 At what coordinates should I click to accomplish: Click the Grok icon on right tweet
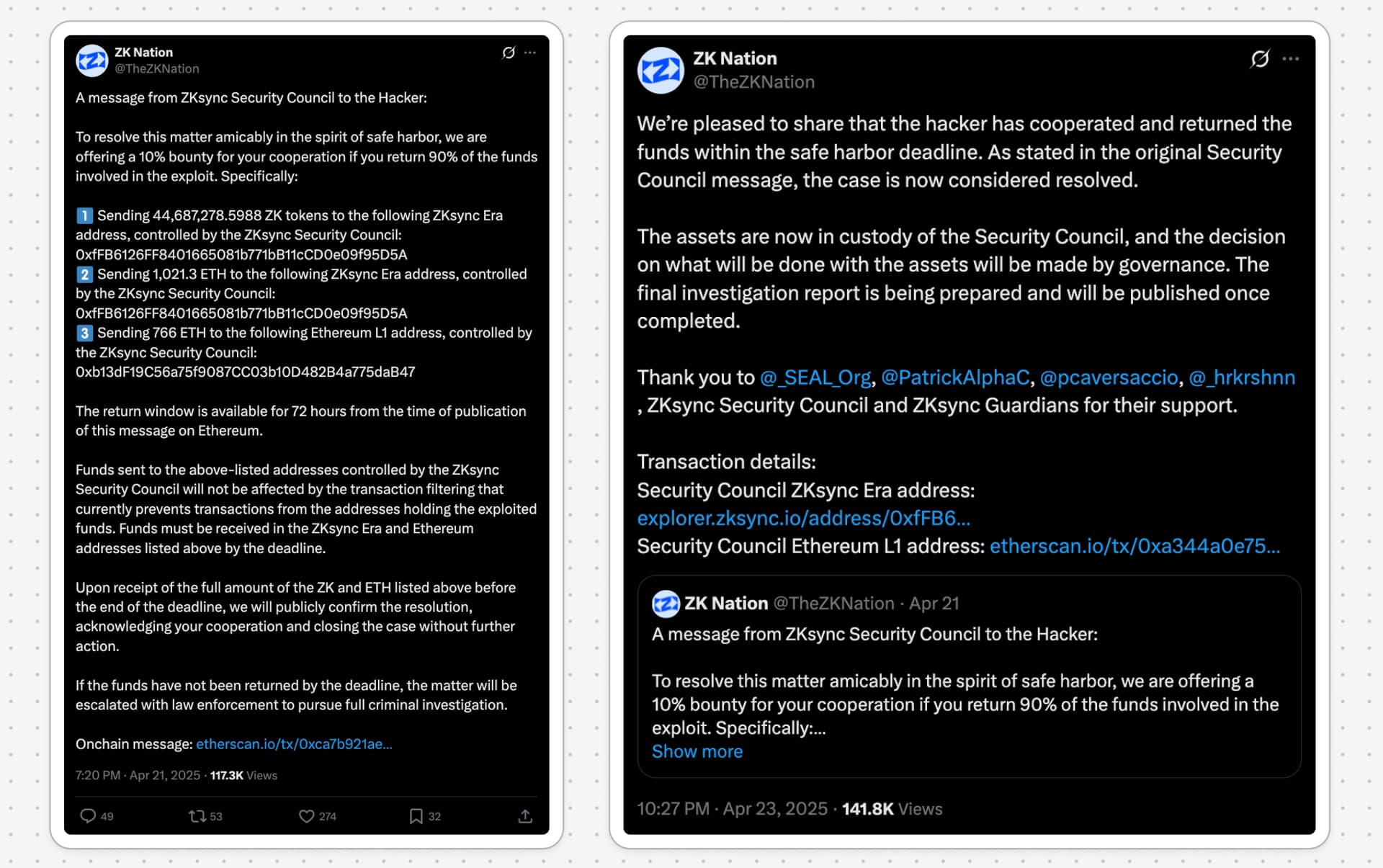(1260, 58)
